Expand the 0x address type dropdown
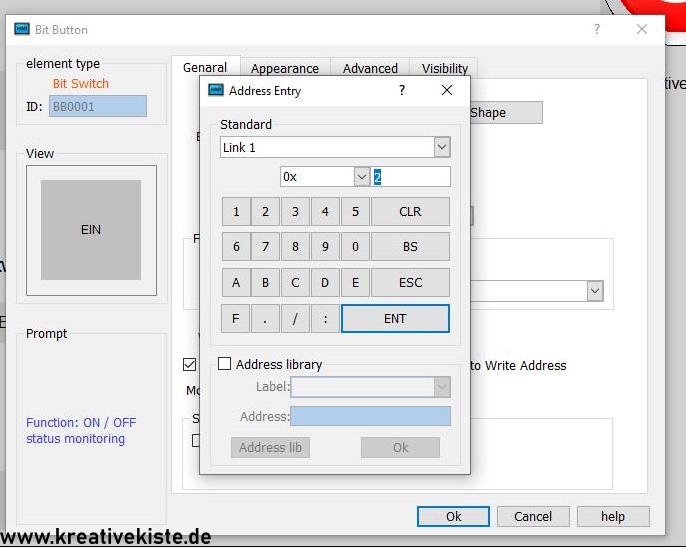 362,176
